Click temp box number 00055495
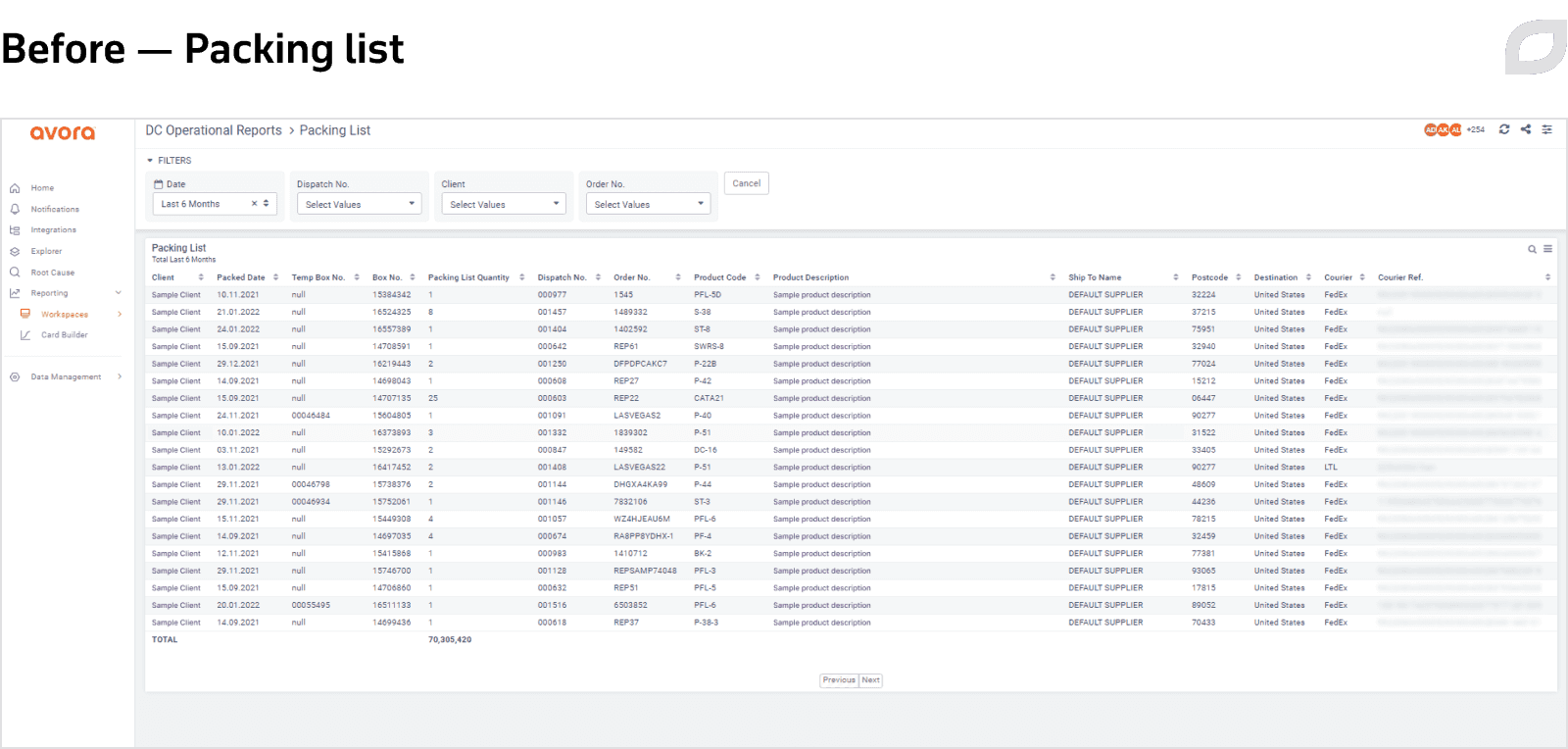The width and height of the screenshot is (1568, 749). tap(311, 606)
